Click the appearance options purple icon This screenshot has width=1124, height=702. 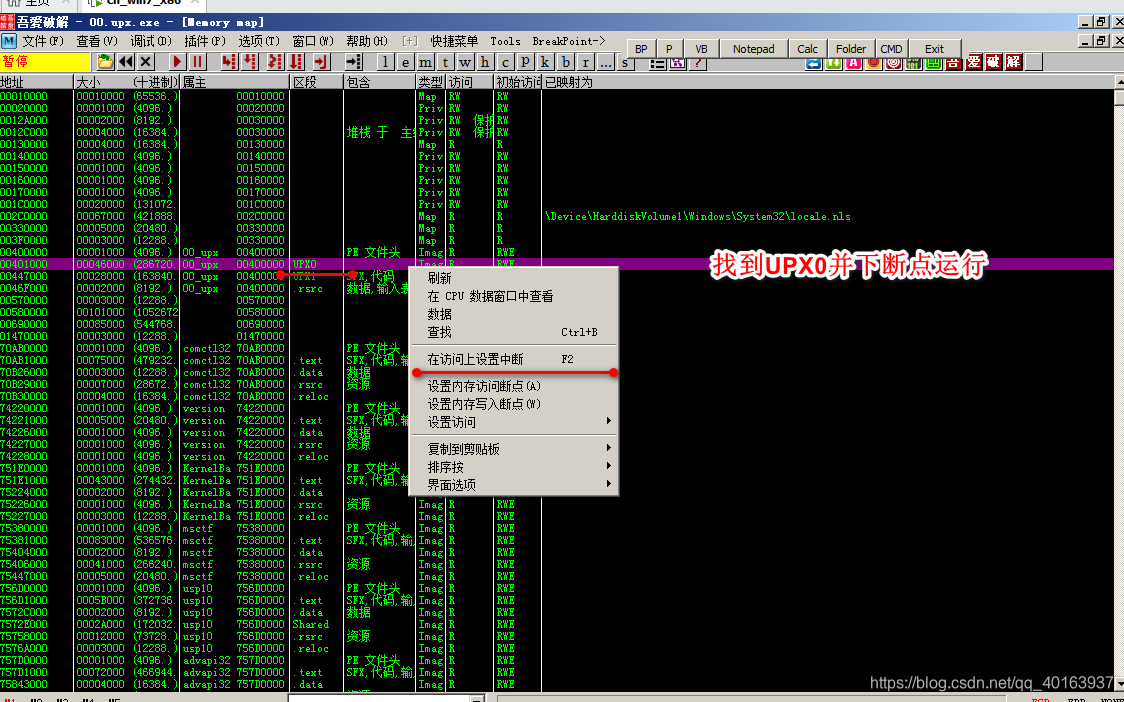(677, 63)
